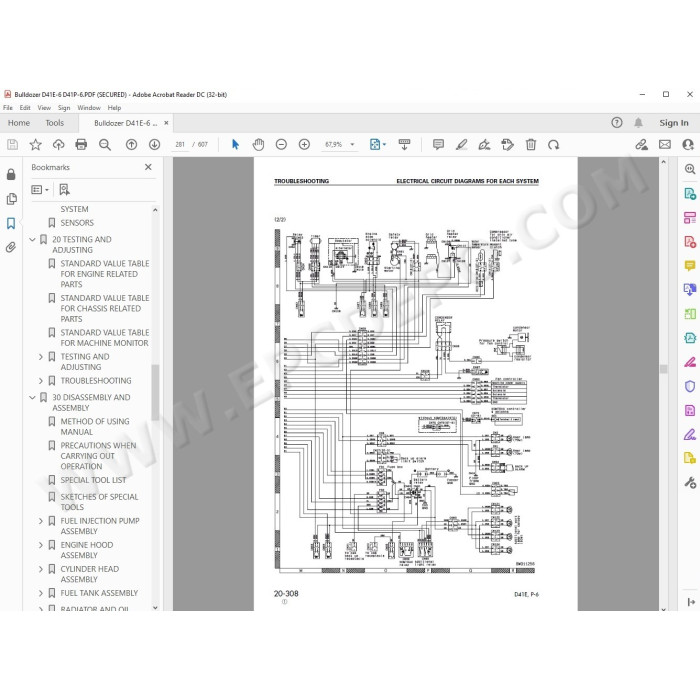This screenshot has height=700, width=700.
Task: Go to the next page arrow
Action: [x=154, y=145]
